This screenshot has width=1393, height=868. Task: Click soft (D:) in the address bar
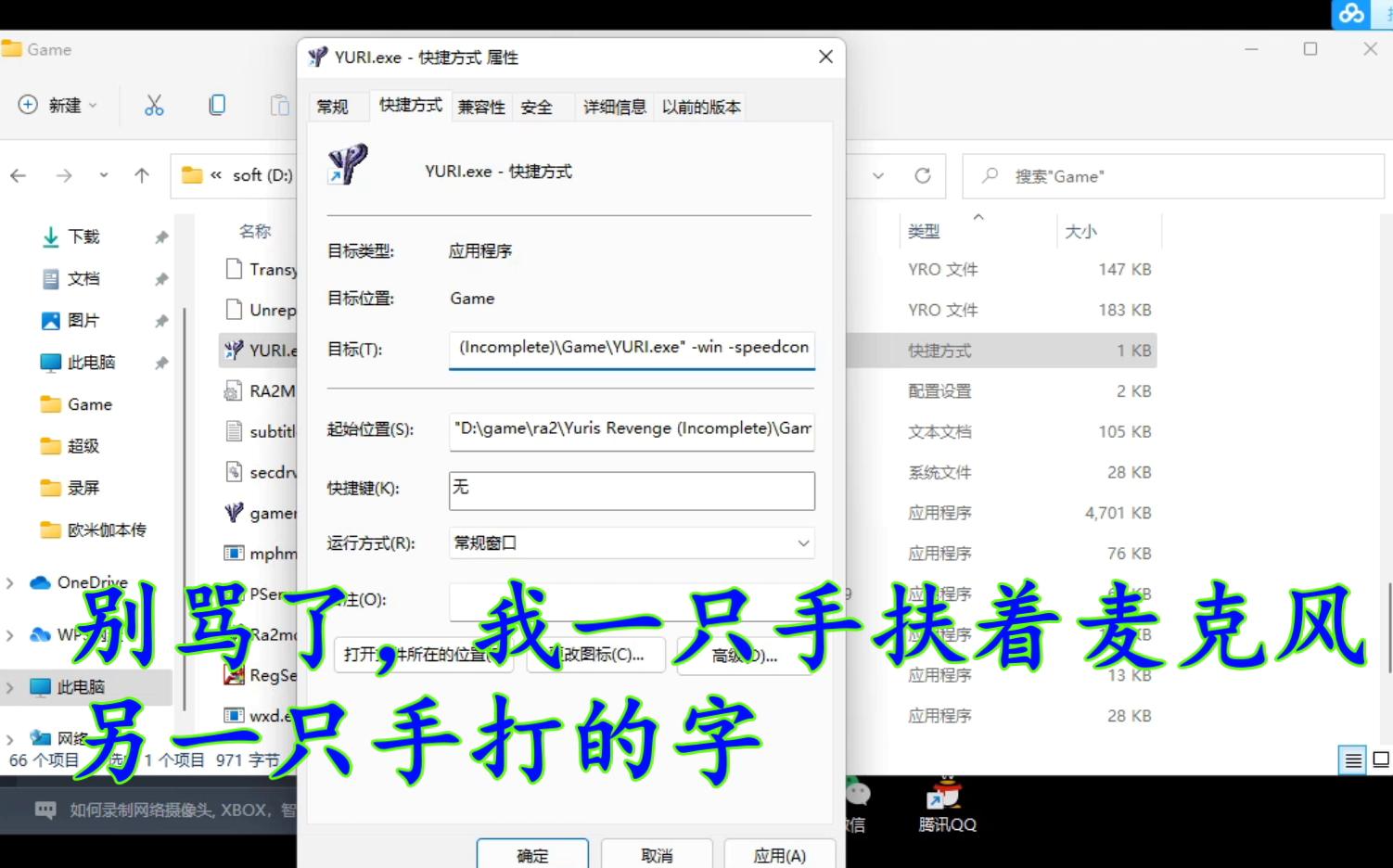pyautogui.click(x=262, y=175)
